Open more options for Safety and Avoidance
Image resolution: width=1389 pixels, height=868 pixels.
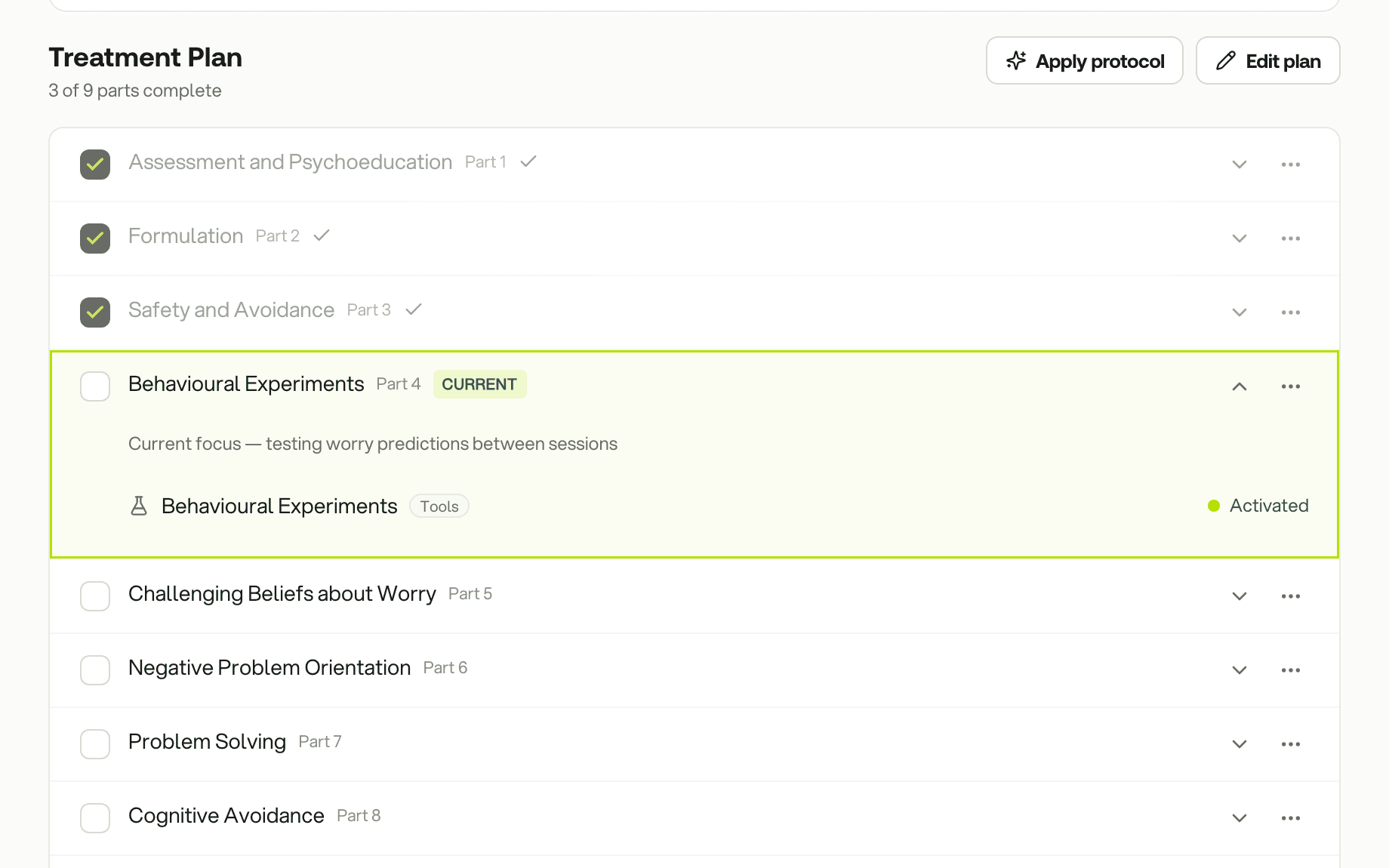(x=1291, y=312)
